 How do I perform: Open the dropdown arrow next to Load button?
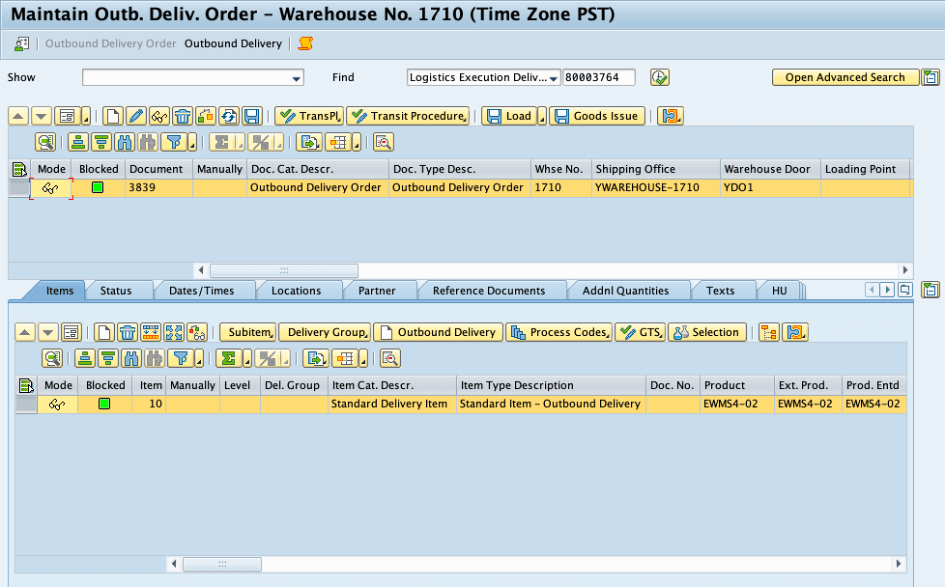pyautogui.click(x=542, y=116)
